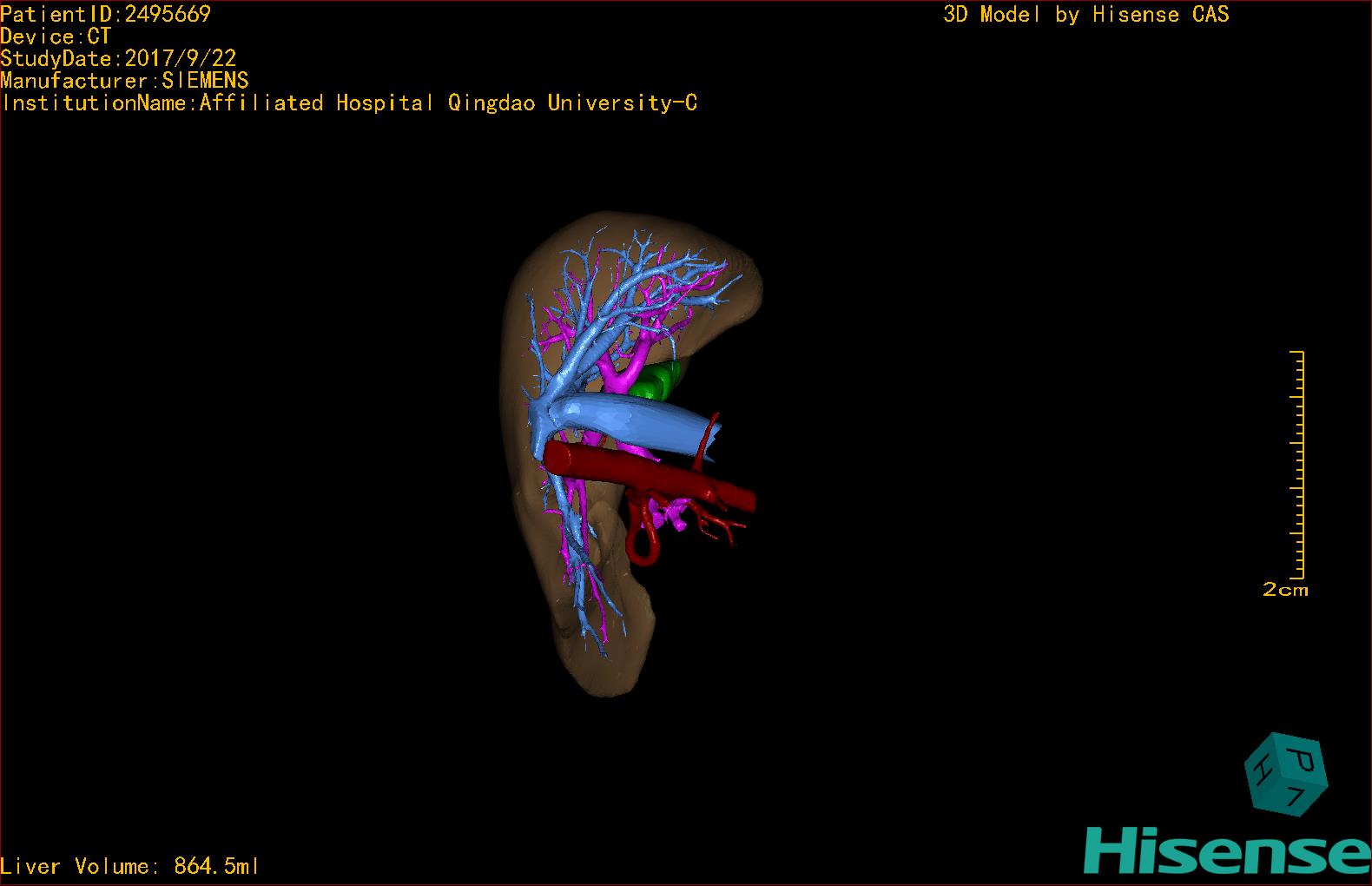Click the PatientID:2495669 text
1372x886 pixels.
pos(106,14)
